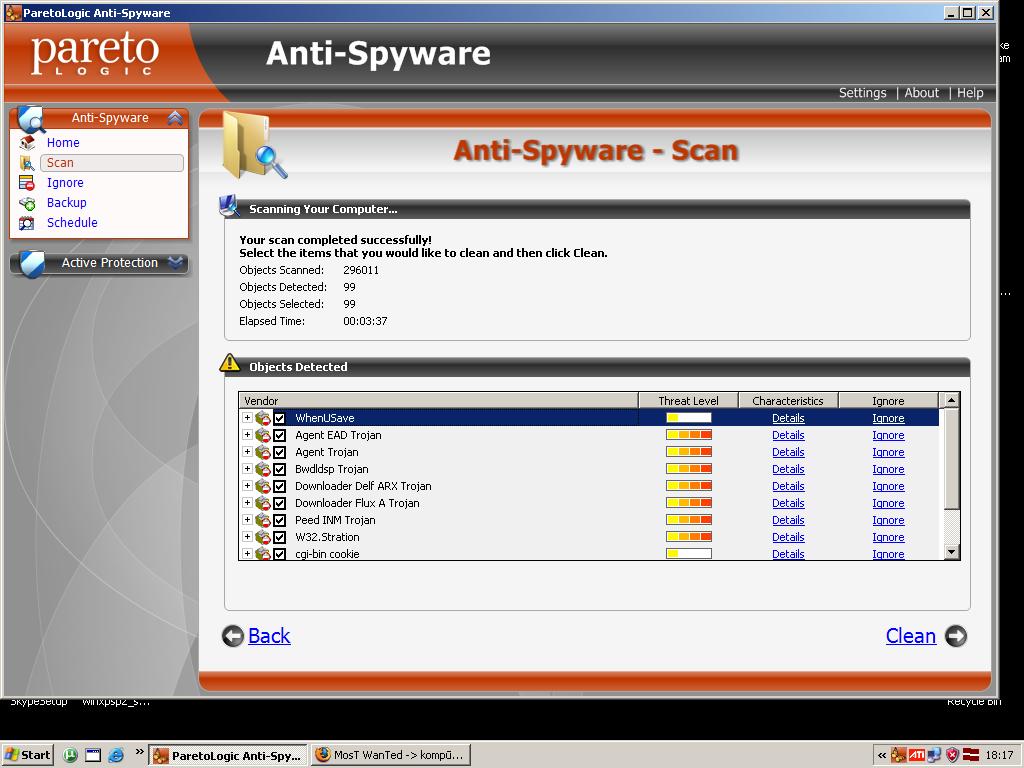Expand the Peed INM Trojan entry
Screen dimensions: 1024x768
pos(247,520)
